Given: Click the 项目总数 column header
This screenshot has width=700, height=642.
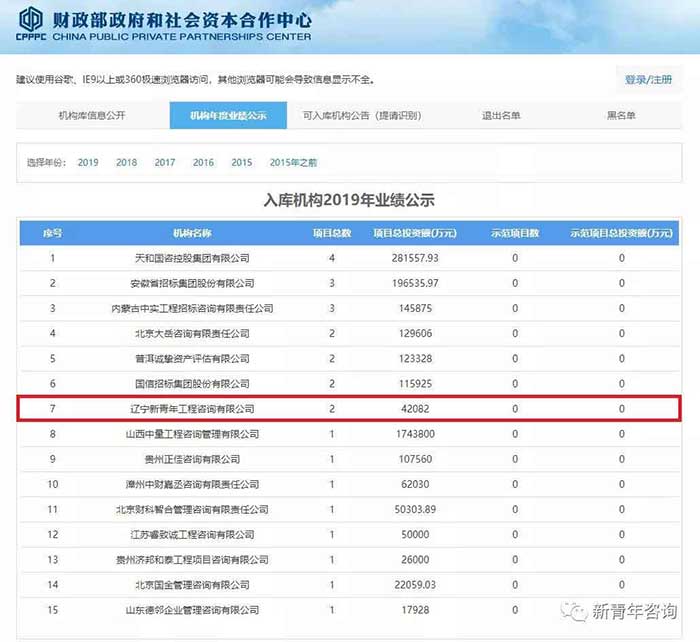Looking at the screenshot, I should click(332, 233).
